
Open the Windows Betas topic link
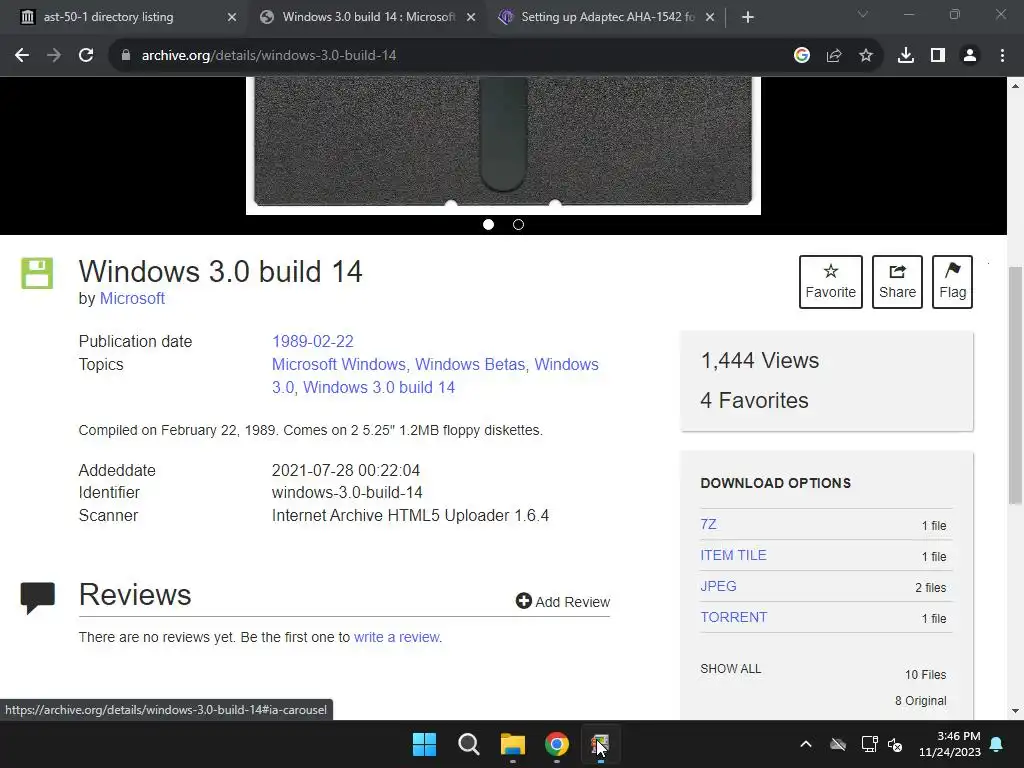(x=470, y=364)
